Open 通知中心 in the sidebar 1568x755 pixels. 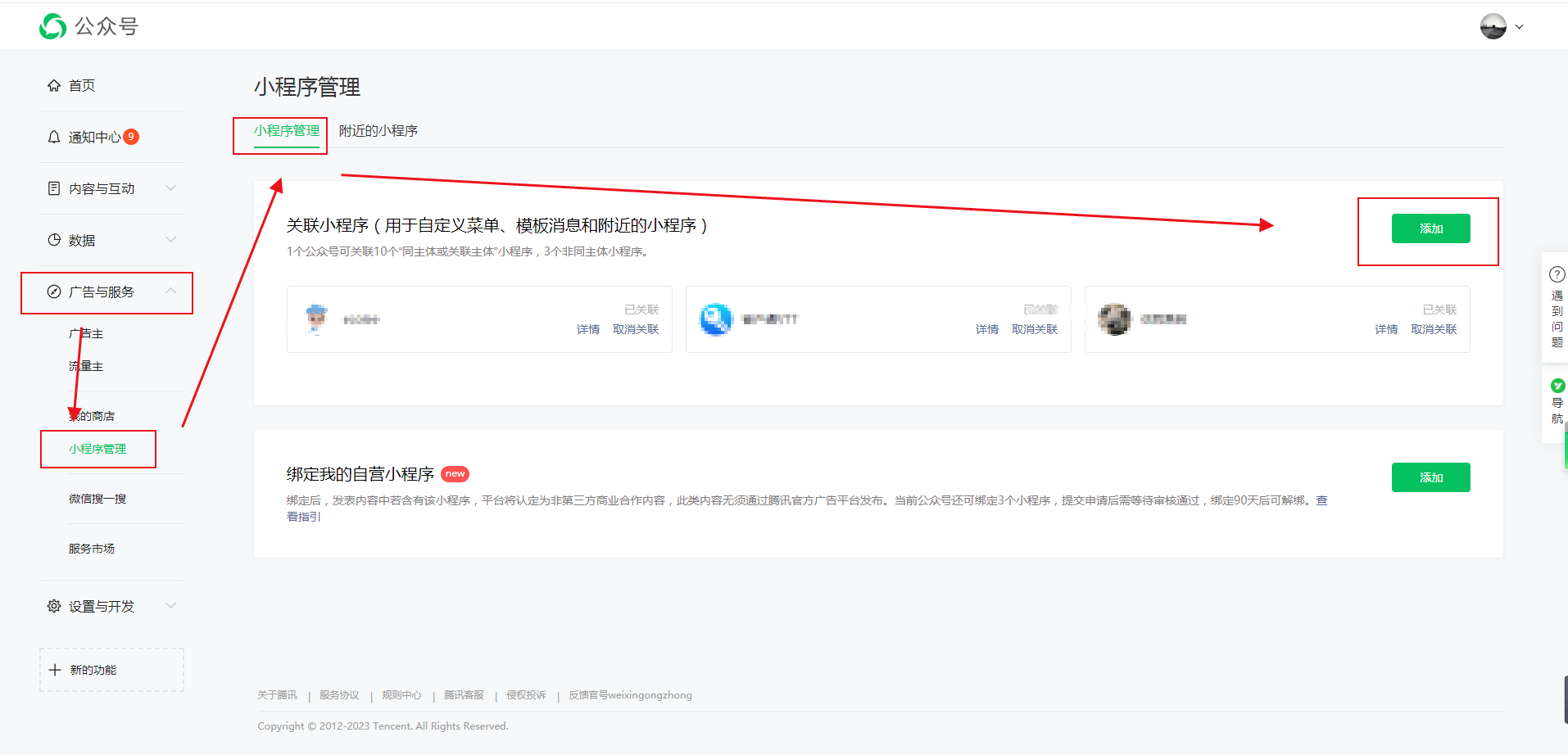point(95,137)
